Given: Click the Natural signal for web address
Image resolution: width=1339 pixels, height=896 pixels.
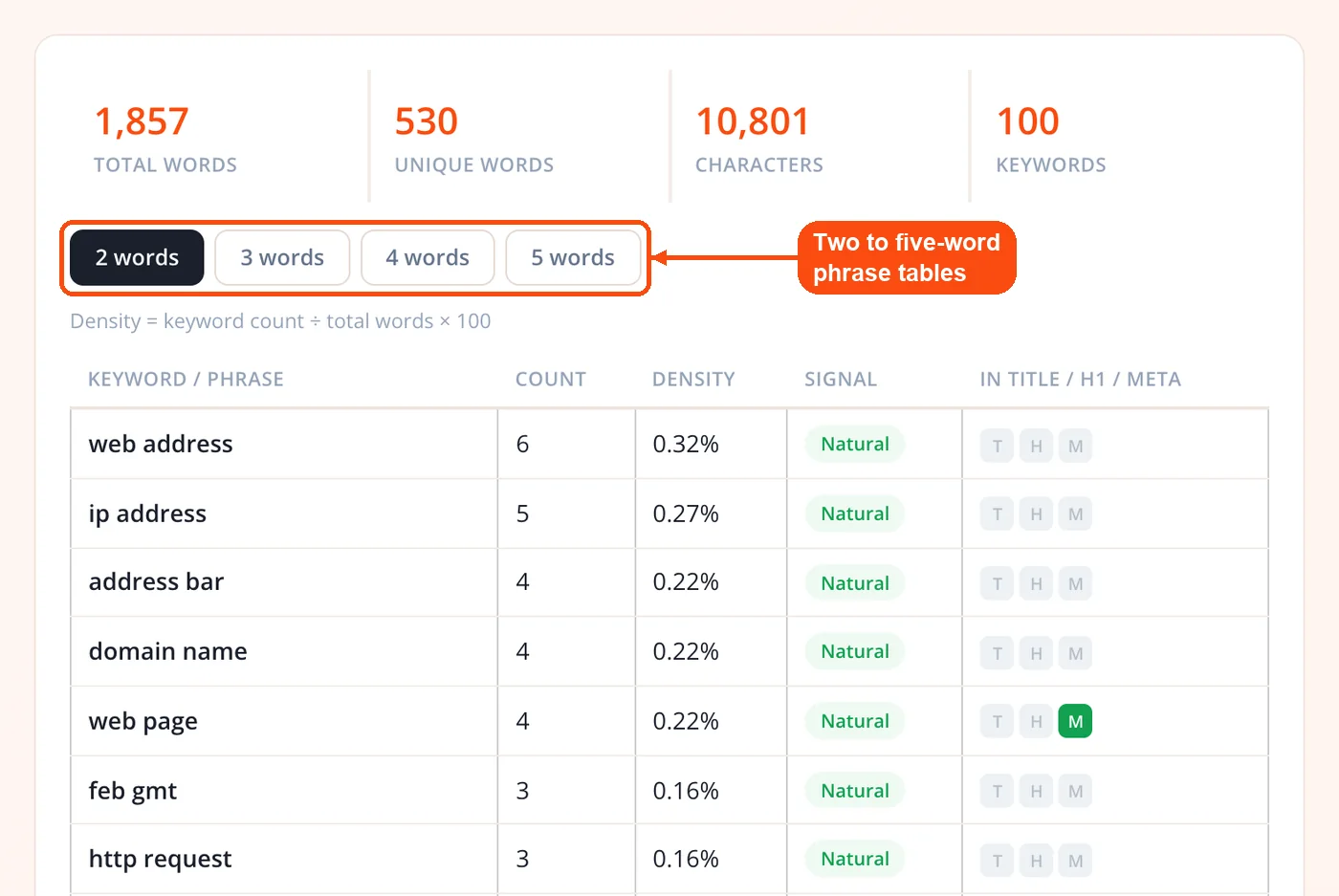Looking at the screenshot, I should click(855, 444).
